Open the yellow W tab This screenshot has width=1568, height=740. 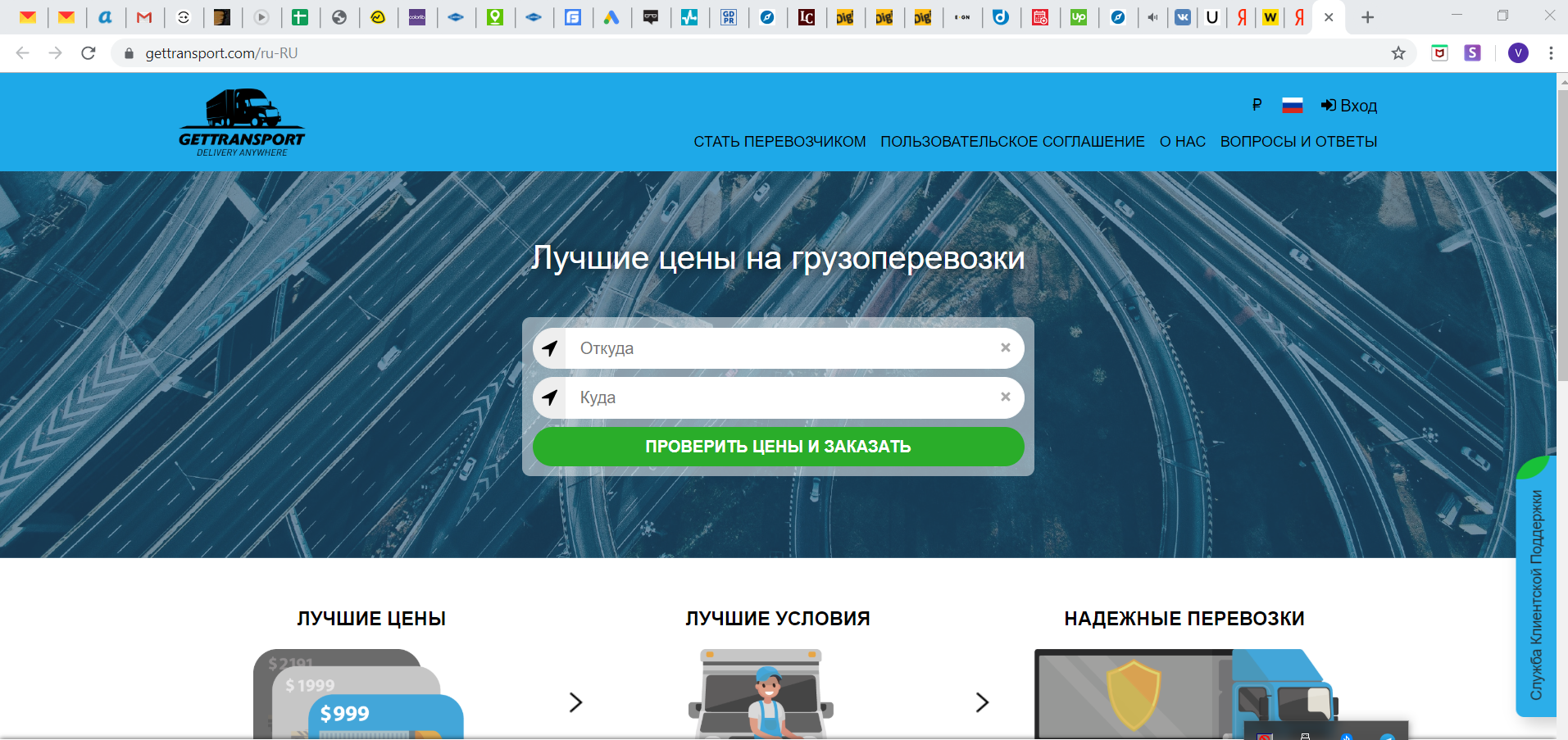tap(1270, 17)
